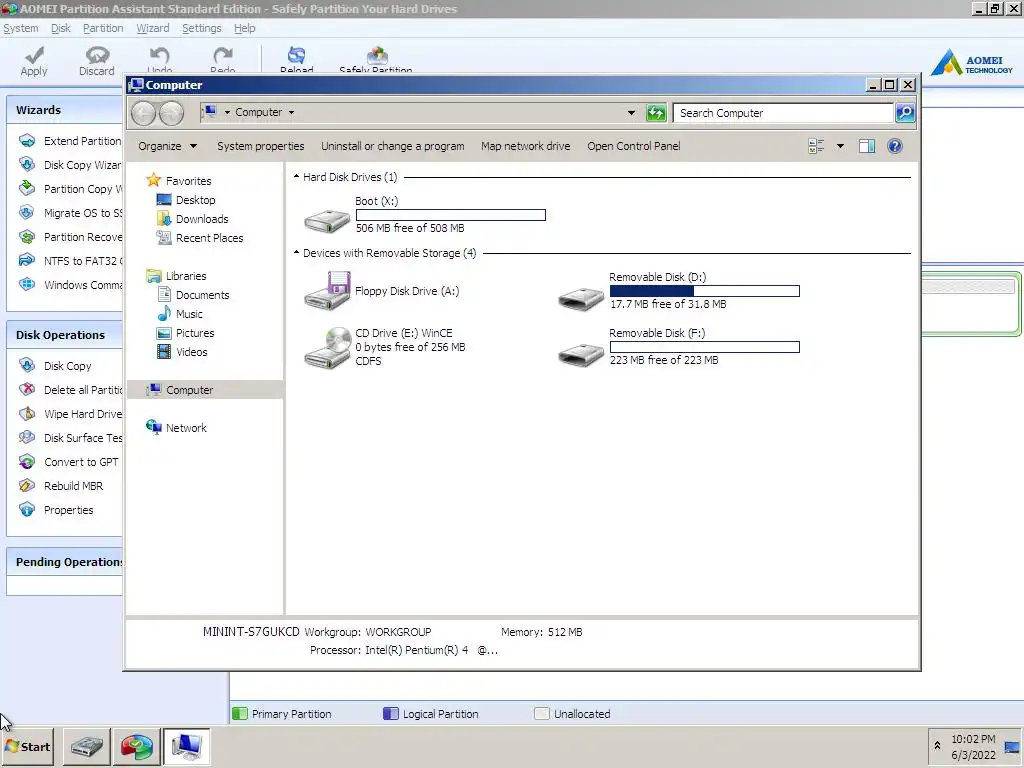Open the Settings menu in AOMEI
This screenshot has height=768, width=1024.
click(x=202, y=28)
